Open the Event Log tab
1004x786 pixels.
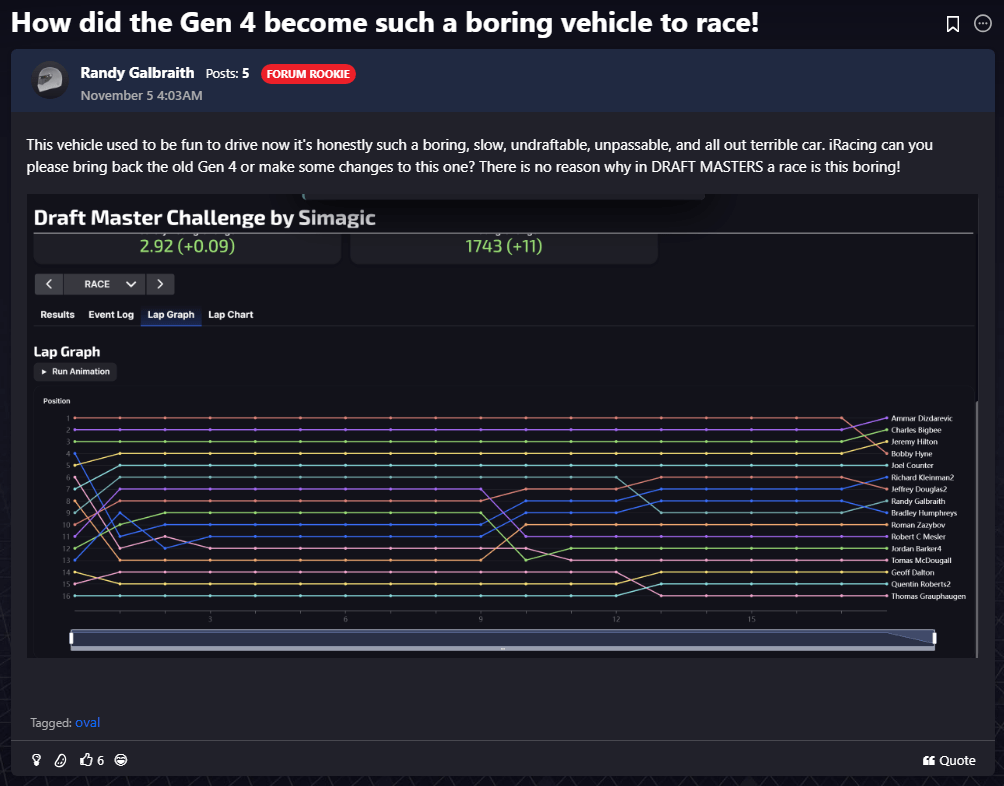(x=111, y=315)
